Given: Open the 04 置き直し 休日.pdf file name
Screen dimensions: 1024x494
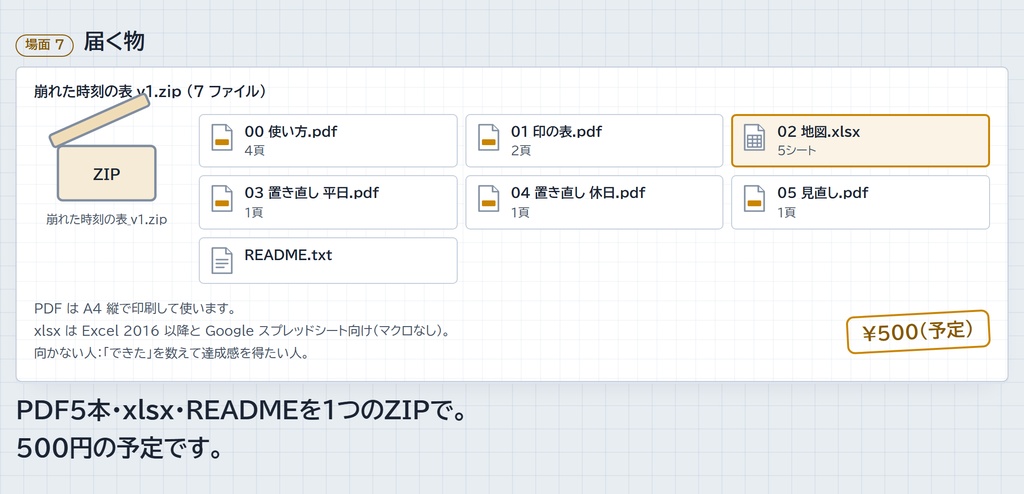Looking at the screenshot, I should click(x=578, y=193).
